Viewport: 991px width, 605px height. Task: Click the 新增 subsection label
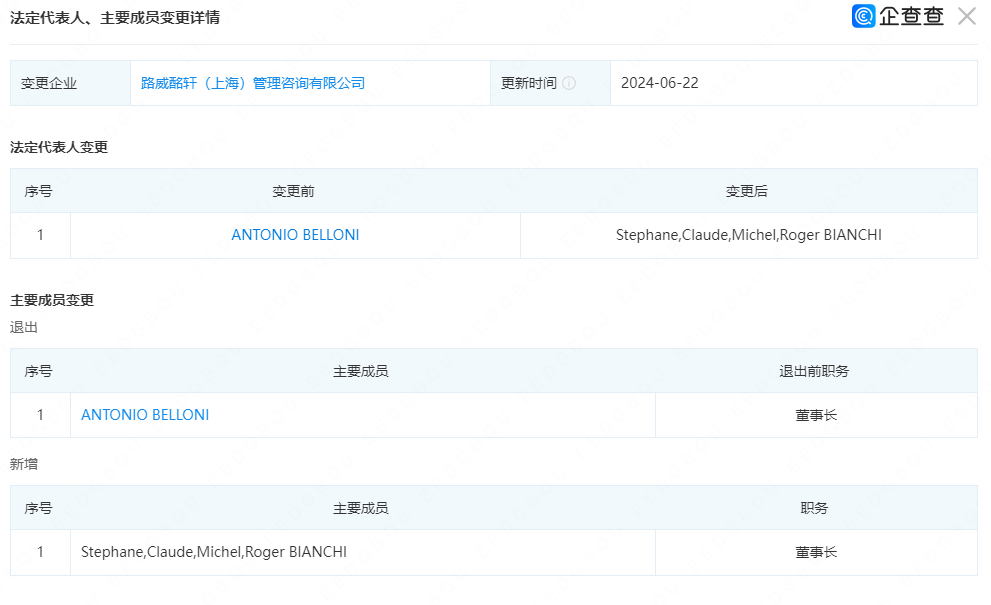point(24,464)
